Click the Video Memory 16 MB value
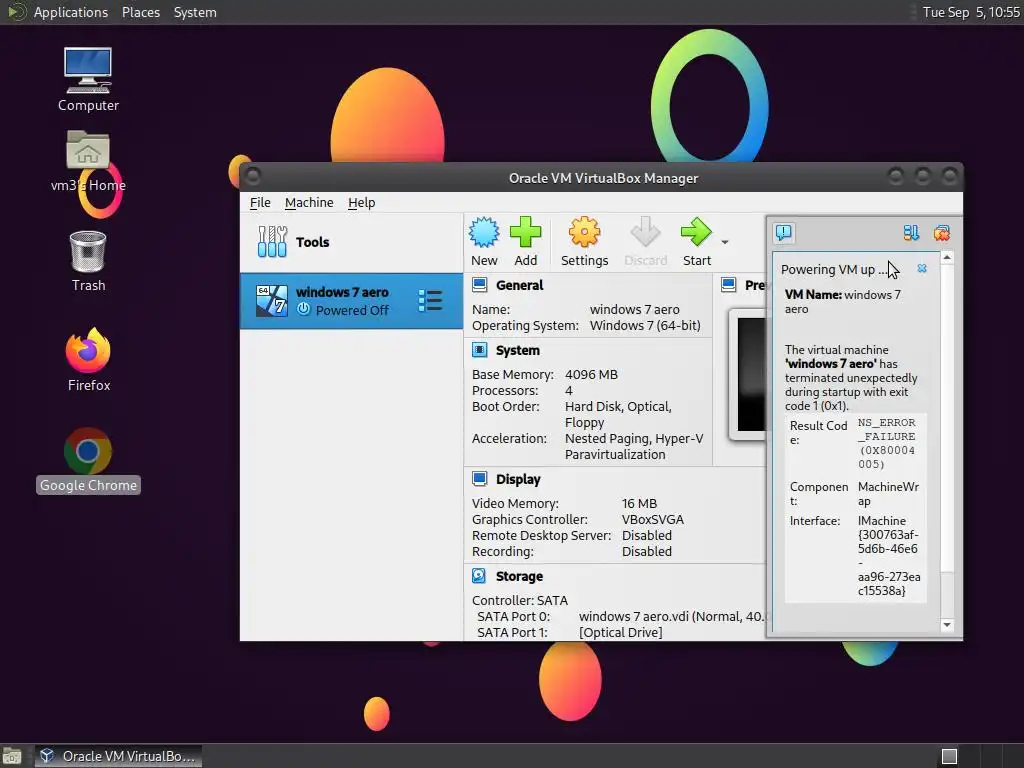 [x=639, y=503]
